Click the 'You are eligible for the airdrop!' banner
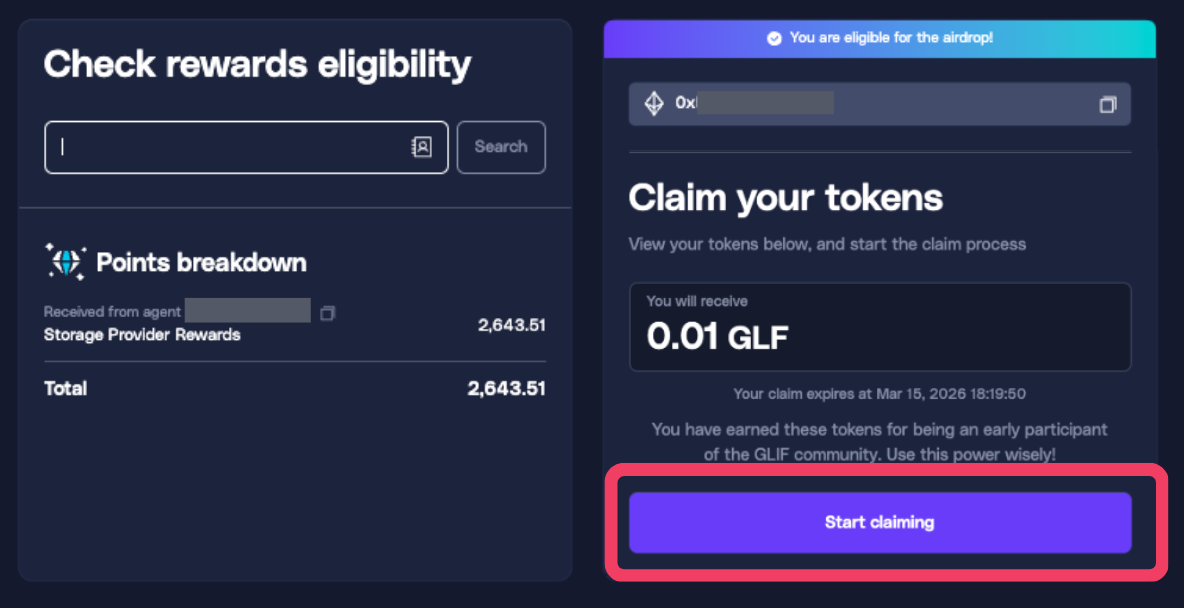 [880, 37]
